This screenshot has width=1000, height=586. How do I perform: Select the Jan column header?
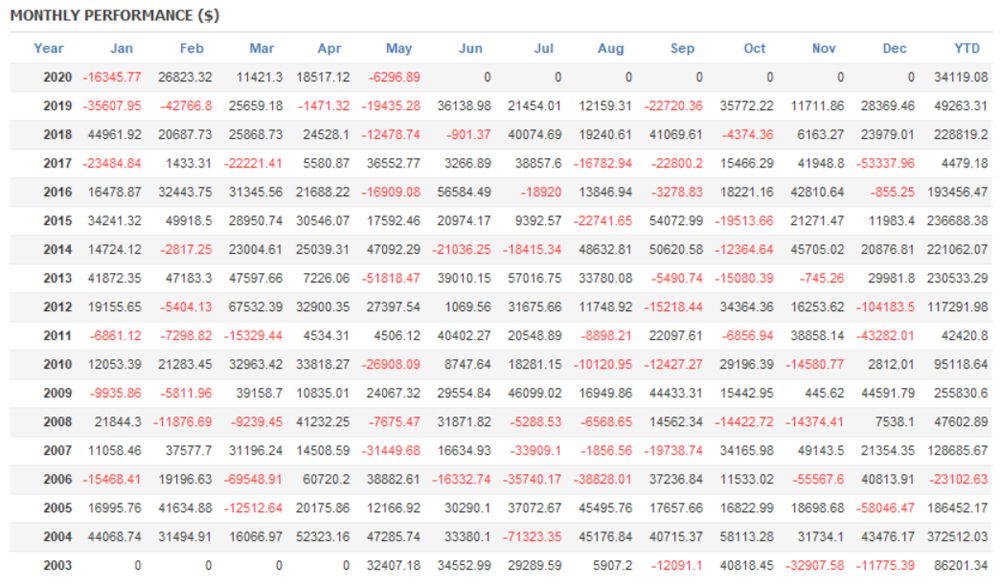click(x=121, y=48)
